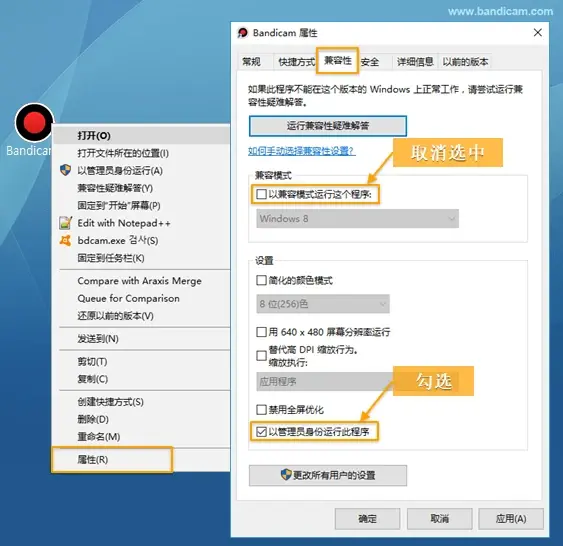
Task: Select the 兼容性 tab
Action: click(338, 60)
